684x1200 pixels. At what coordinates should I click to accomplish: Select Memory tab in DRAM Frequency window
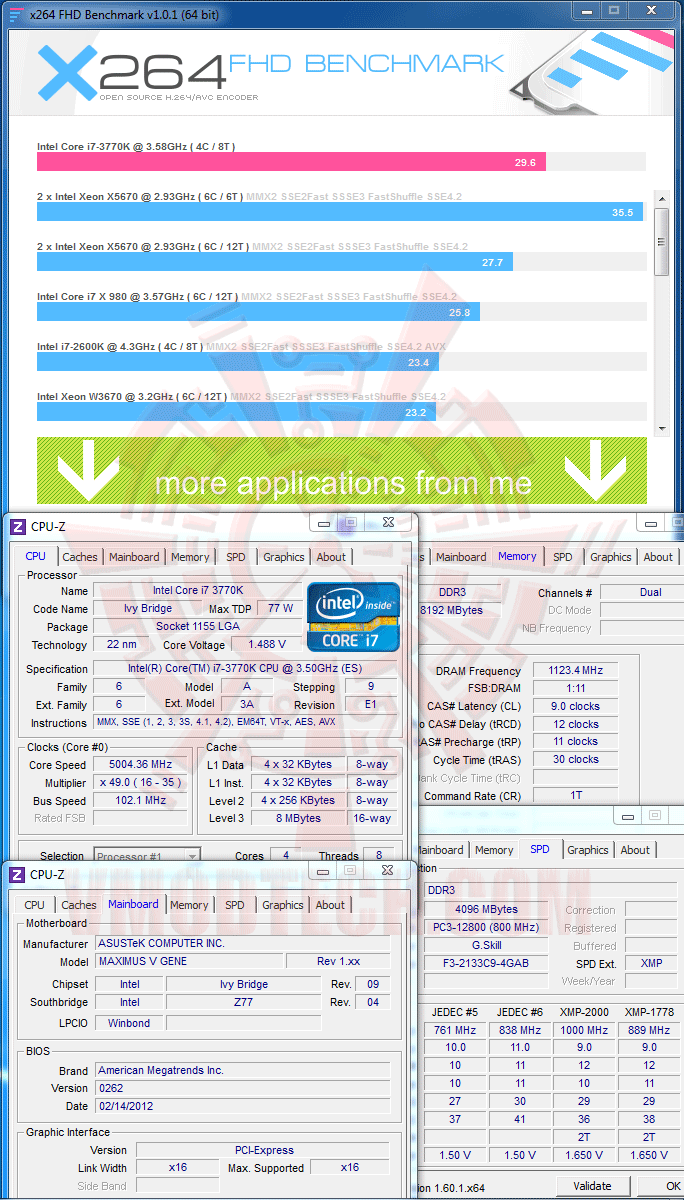[x=517, y=556]
